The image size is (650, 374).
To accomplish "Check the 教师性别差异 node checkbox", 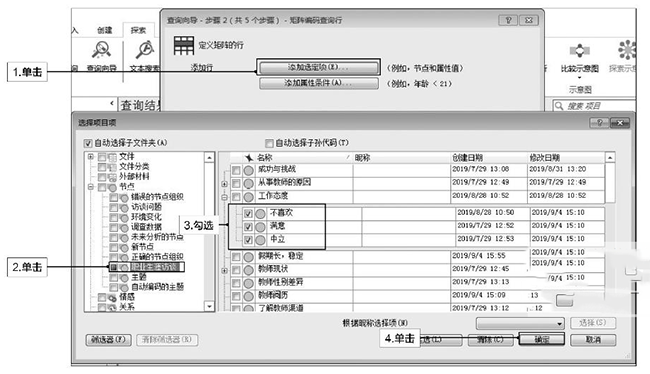I will (236, 283).
